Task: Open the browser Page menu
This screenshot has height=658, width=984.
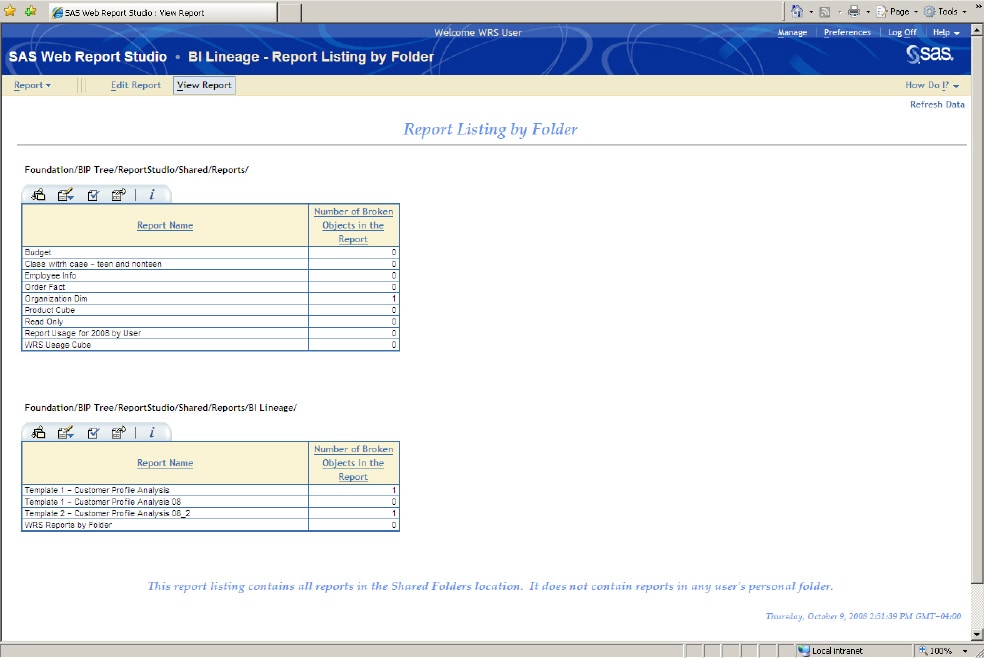Action: [x=897, y=11]
